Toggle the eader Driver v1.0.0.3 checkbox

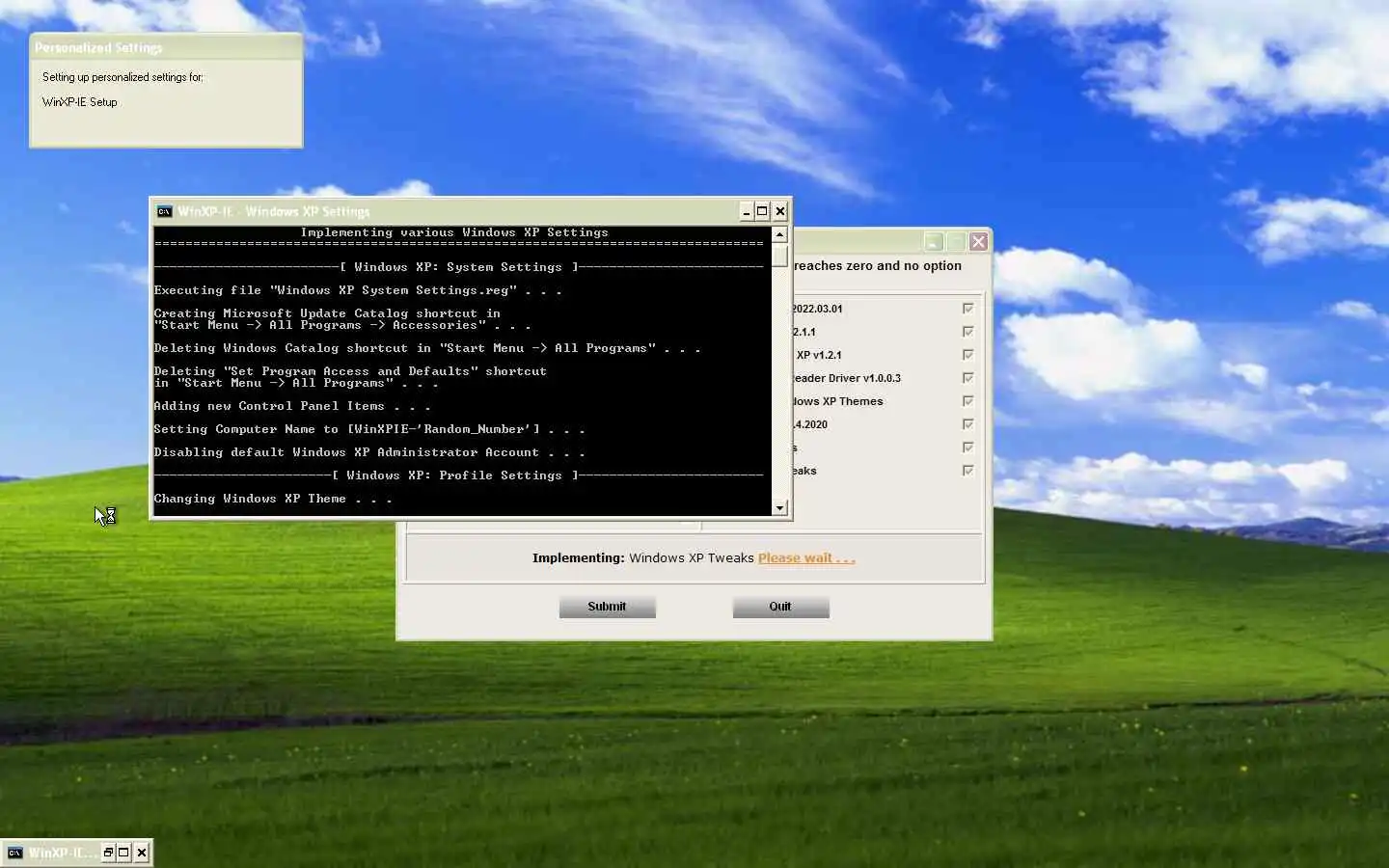967,378
